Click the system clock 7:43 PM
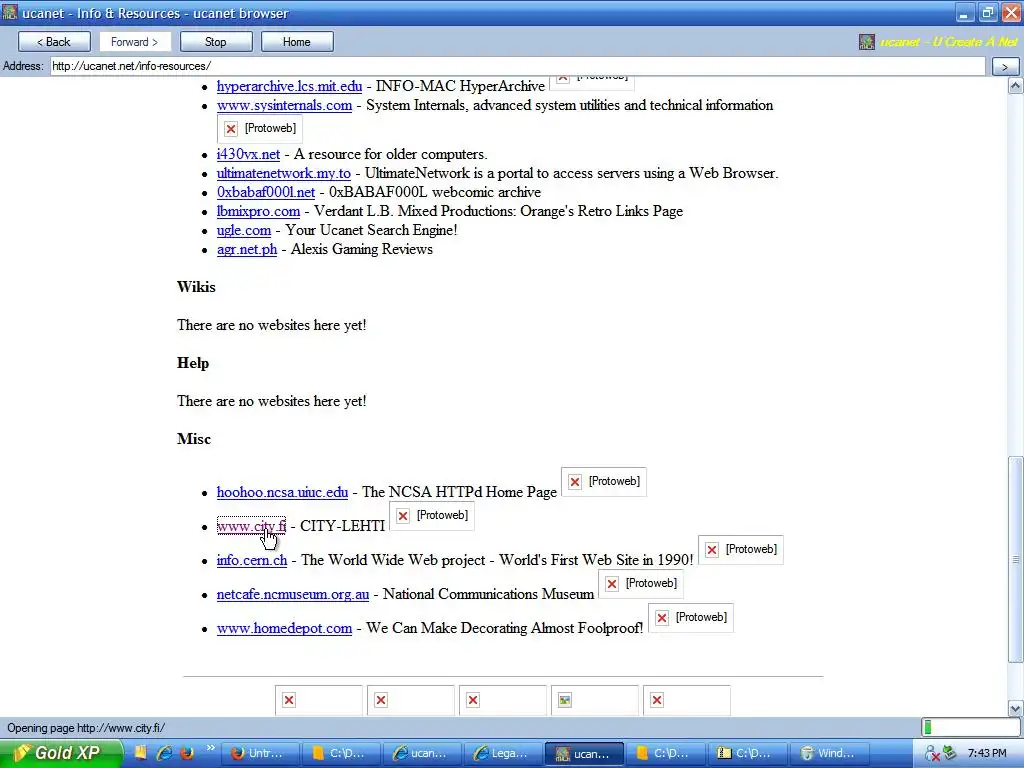 987,753
